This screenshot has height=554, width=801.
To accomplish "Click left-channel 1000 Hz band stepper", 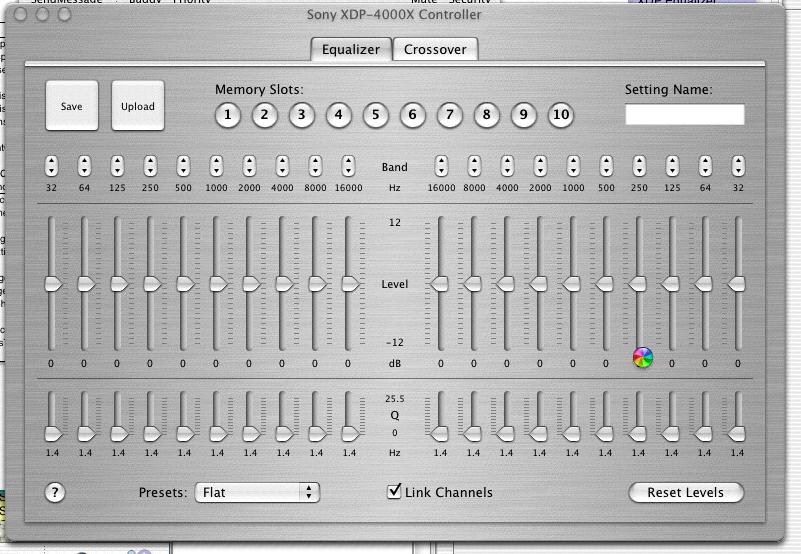I will (x=217, y=166).
